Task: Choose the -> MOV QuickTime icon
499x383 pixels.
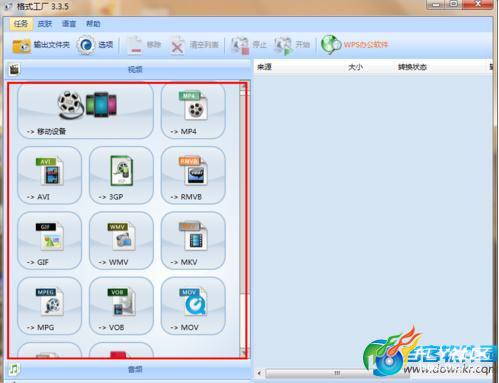Action: pyautogui.click(x=193, y=306)
